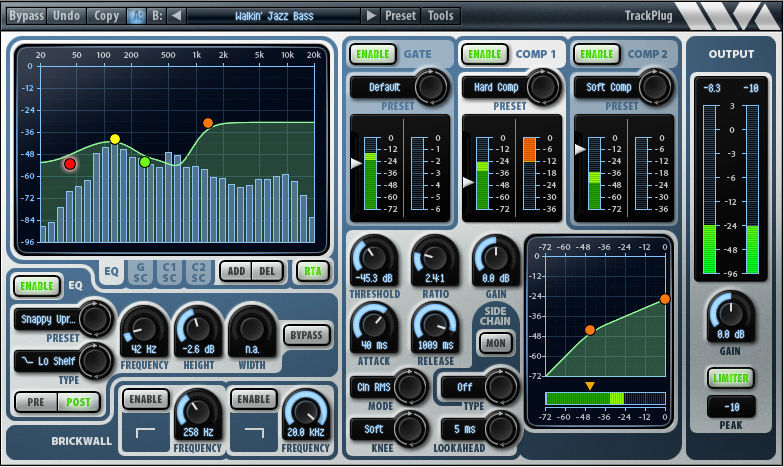The image size is (783, 467).
Task: Open the Hard Comp preset selector
Action: pos(496,87)
